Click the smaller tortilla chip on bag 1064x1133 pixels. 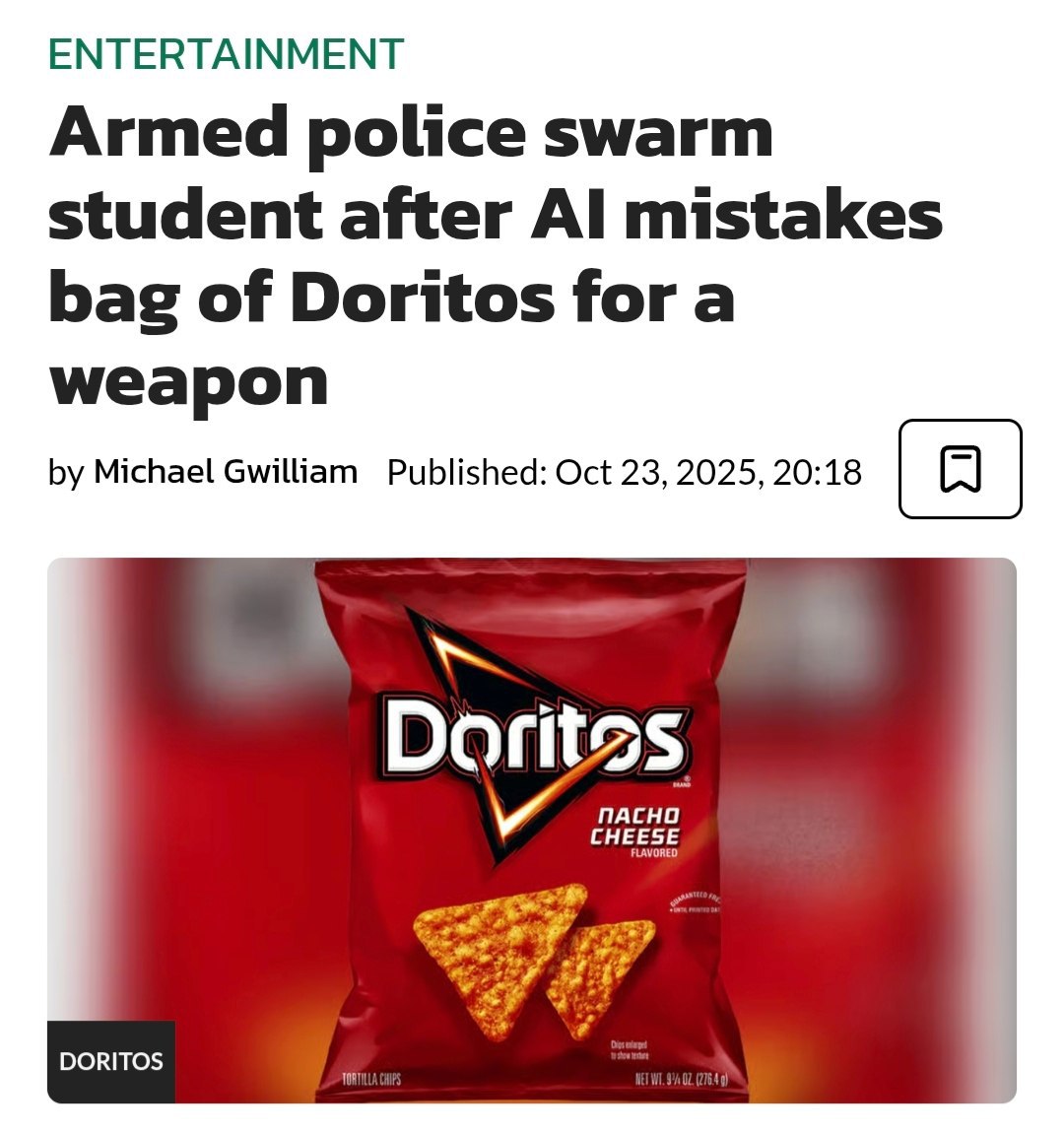[x=601, y=977]
